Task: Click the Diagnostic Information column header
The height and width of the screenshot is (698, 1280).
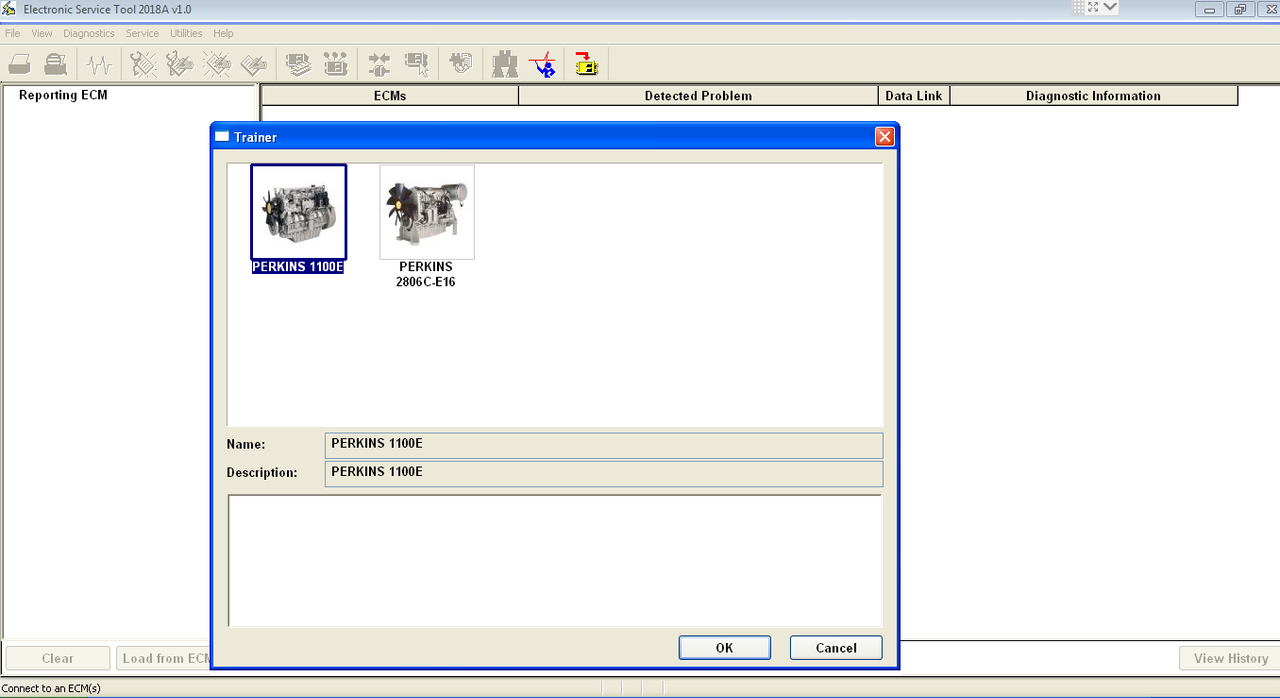Action: pyautogui.click(x=1094, y=96)
